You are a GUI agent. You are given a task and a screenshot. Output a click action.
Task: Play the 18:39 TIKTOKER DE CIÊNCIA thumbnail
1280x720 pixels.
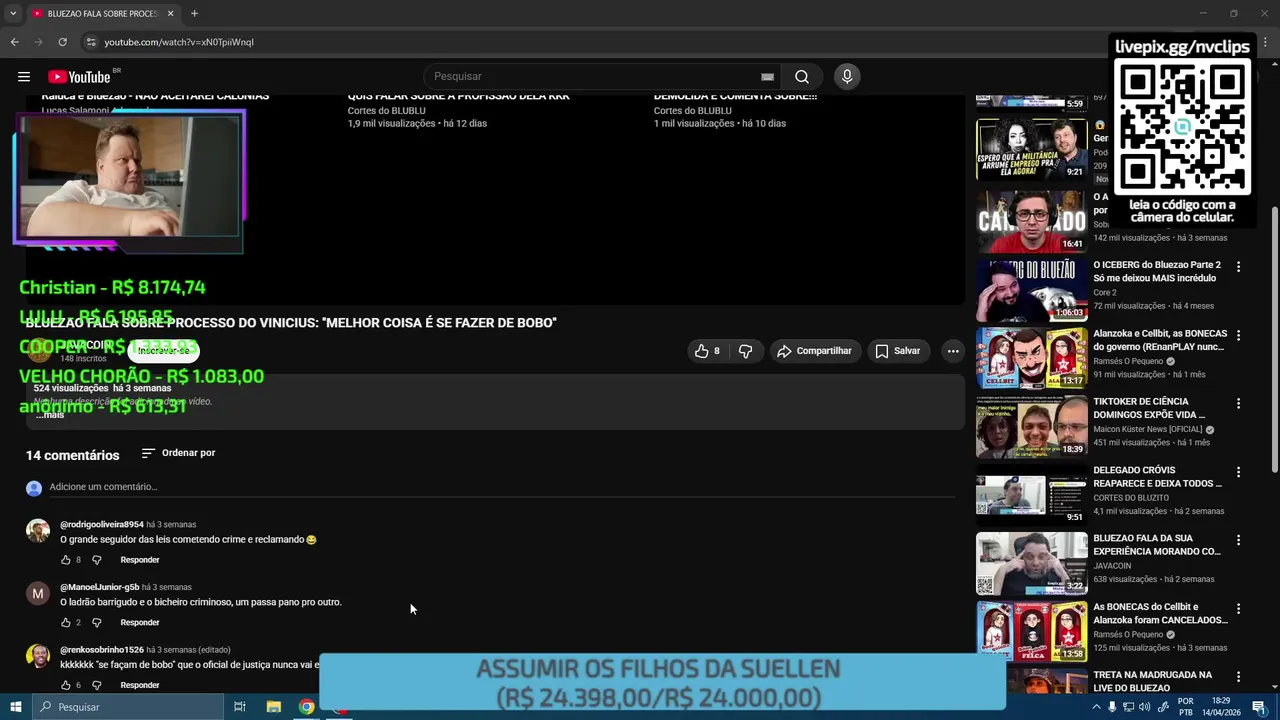coord(1031,426)
